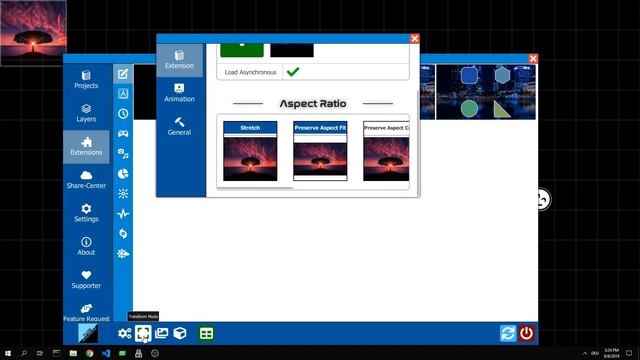The height and width of the screenshot is (360, 640).
Task: Select the sunset tree image in the top-left corner
Action: [x=33, y=33]
